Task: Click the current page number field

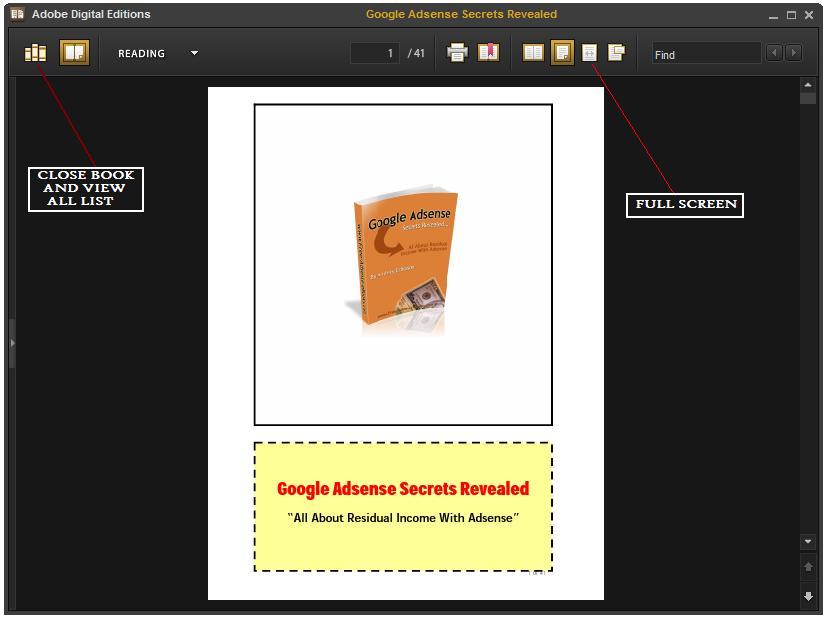Action: pos(375,53)
